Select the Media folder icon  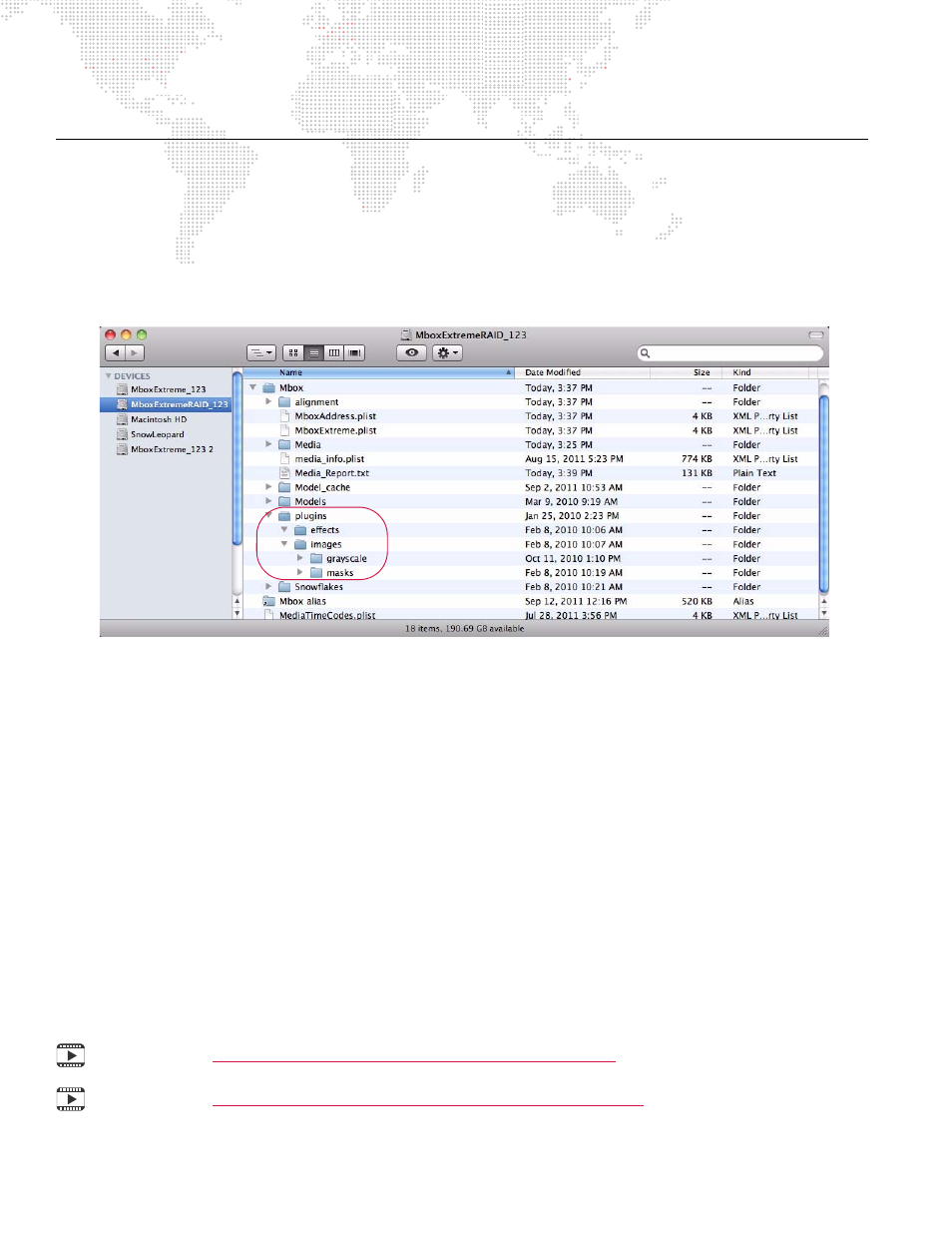click(x=284, y=444)
